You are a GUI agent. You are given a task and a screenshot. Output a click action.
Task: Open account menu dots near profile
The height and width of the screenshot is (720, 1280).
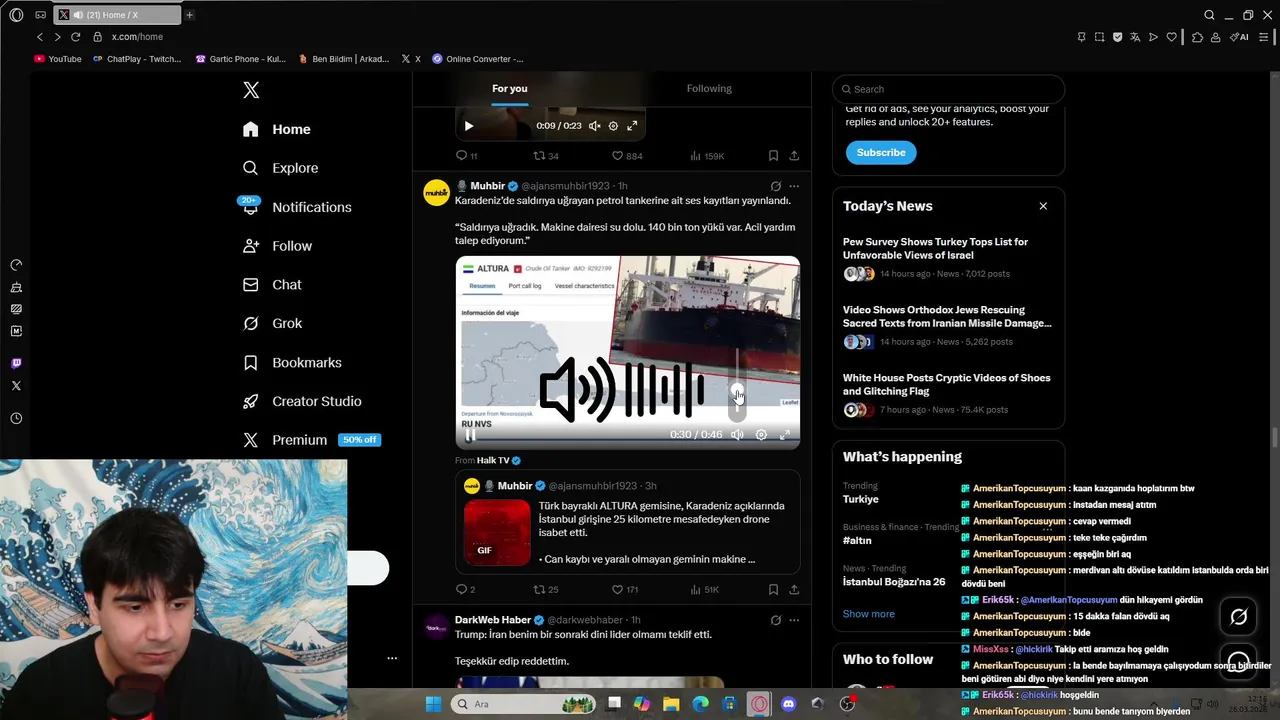pyautogui.click(x=392, y=658)
